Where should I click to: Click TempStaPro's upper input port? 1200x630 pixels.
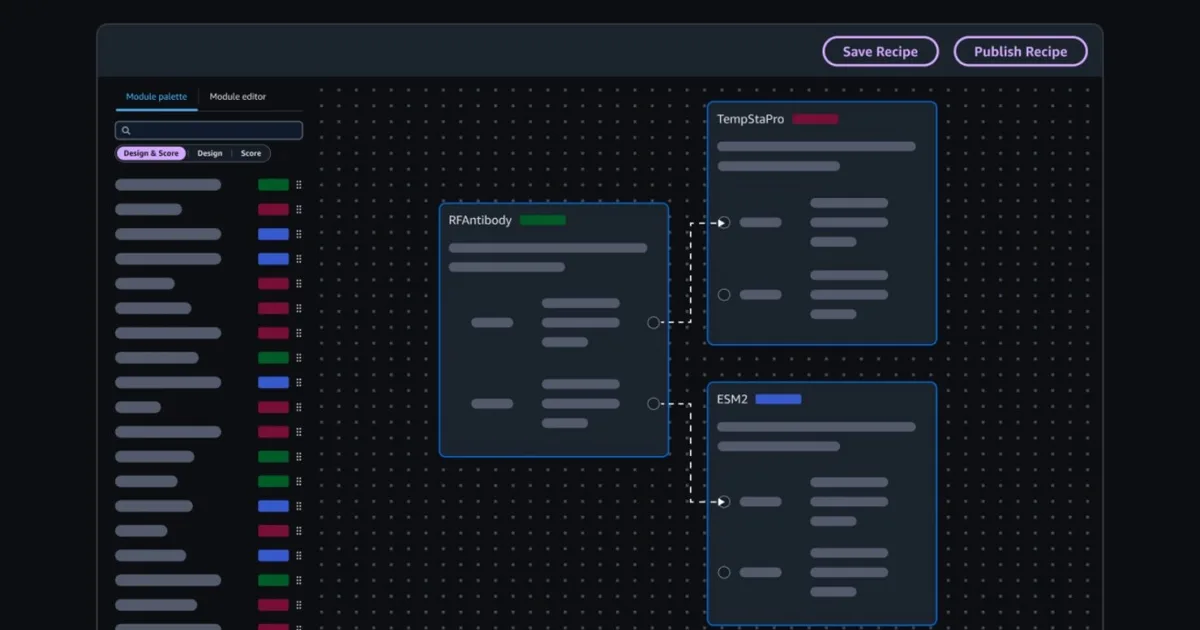pos(724,222)
